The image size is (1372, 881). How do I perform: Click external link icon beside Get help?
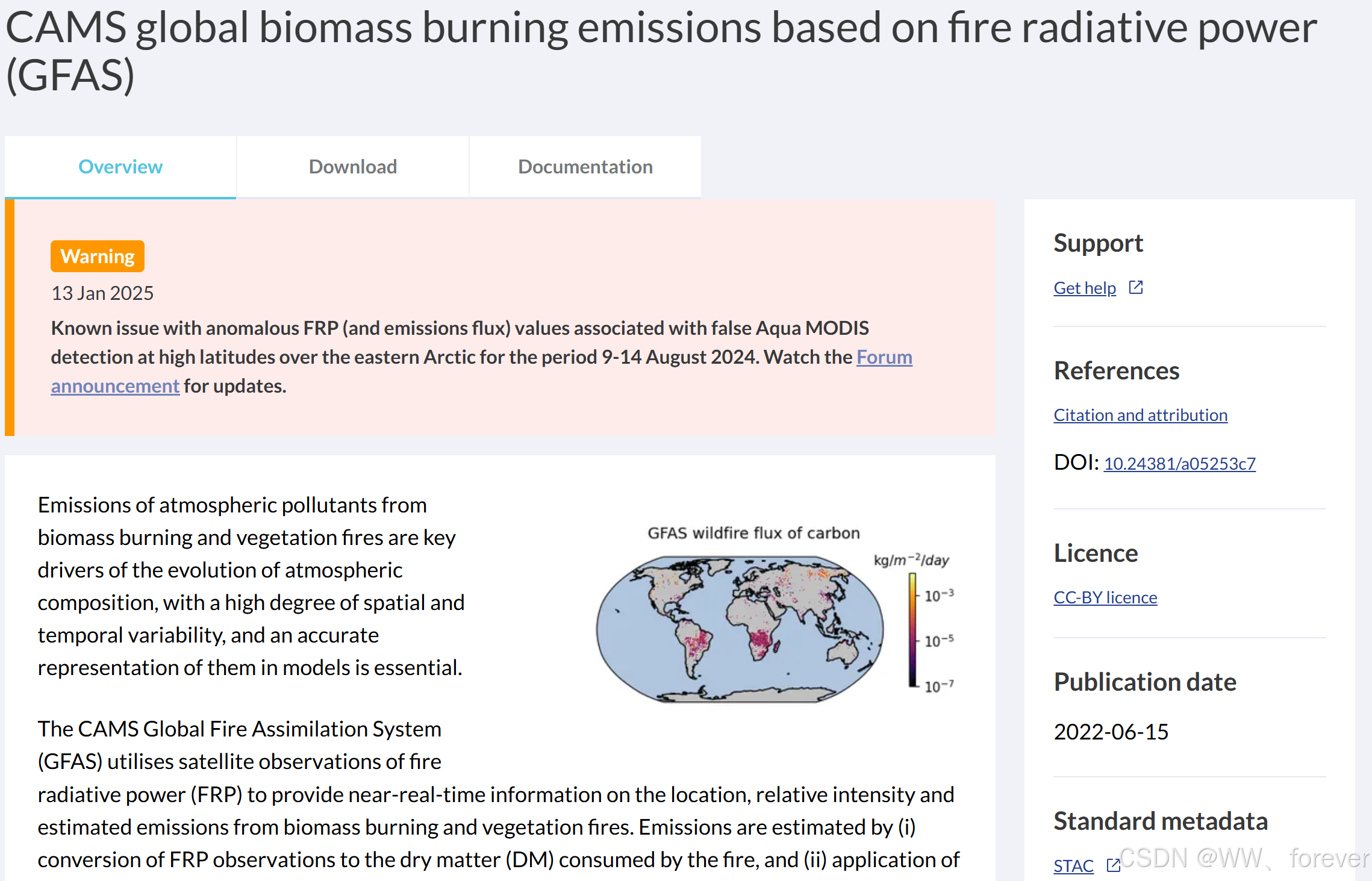click(1136, 287)
